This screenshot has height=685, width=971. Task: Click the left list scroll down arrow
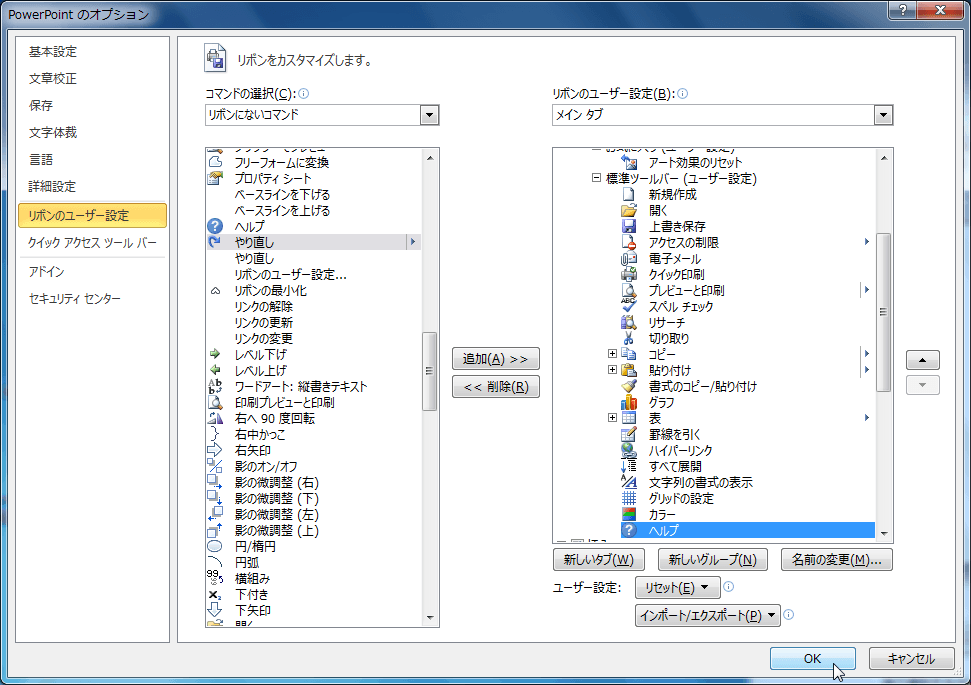click(430, 618)
